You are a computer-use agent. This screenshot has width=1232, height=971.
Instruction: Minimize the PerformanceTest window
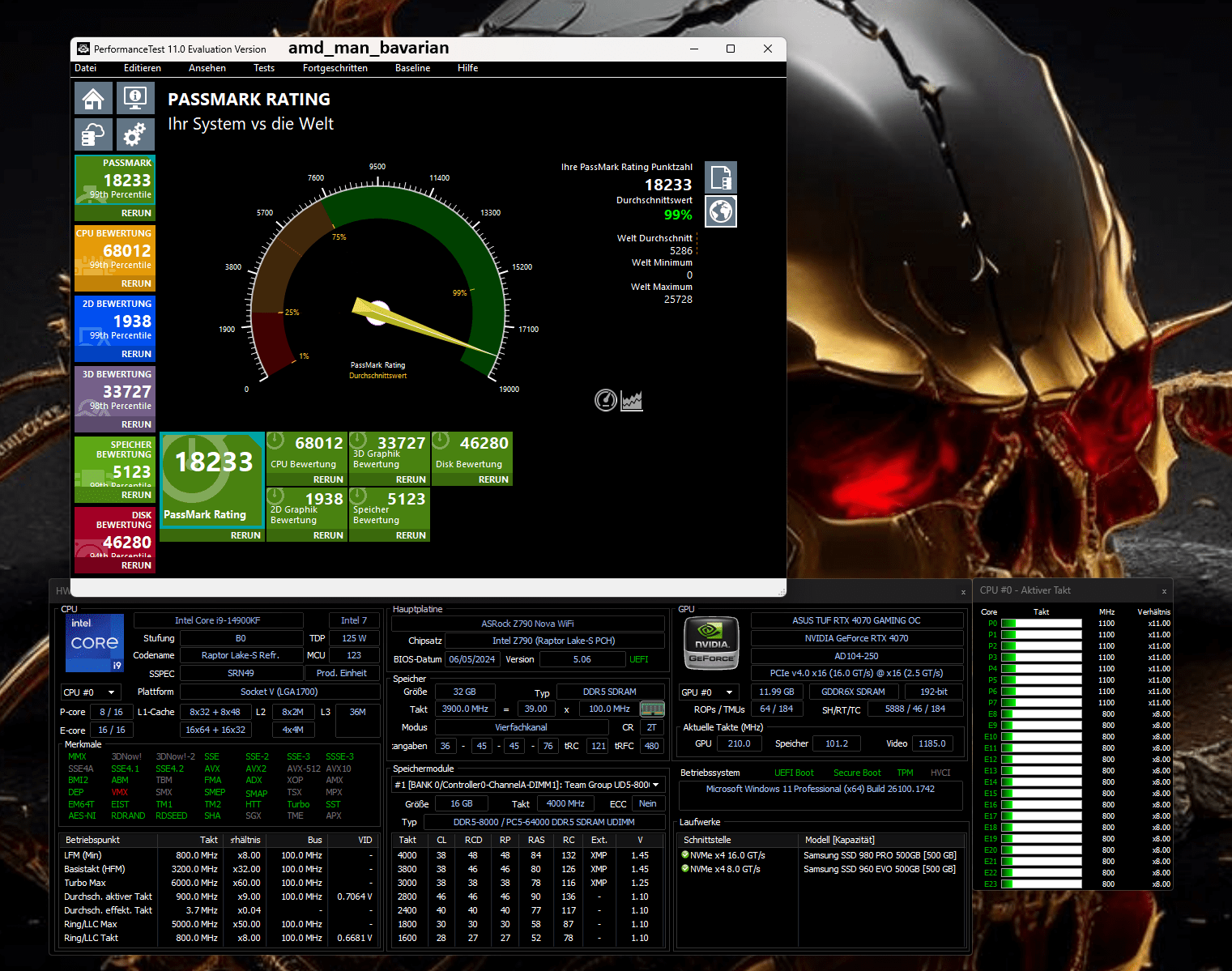pyautogui.click(x=694, y=49)
